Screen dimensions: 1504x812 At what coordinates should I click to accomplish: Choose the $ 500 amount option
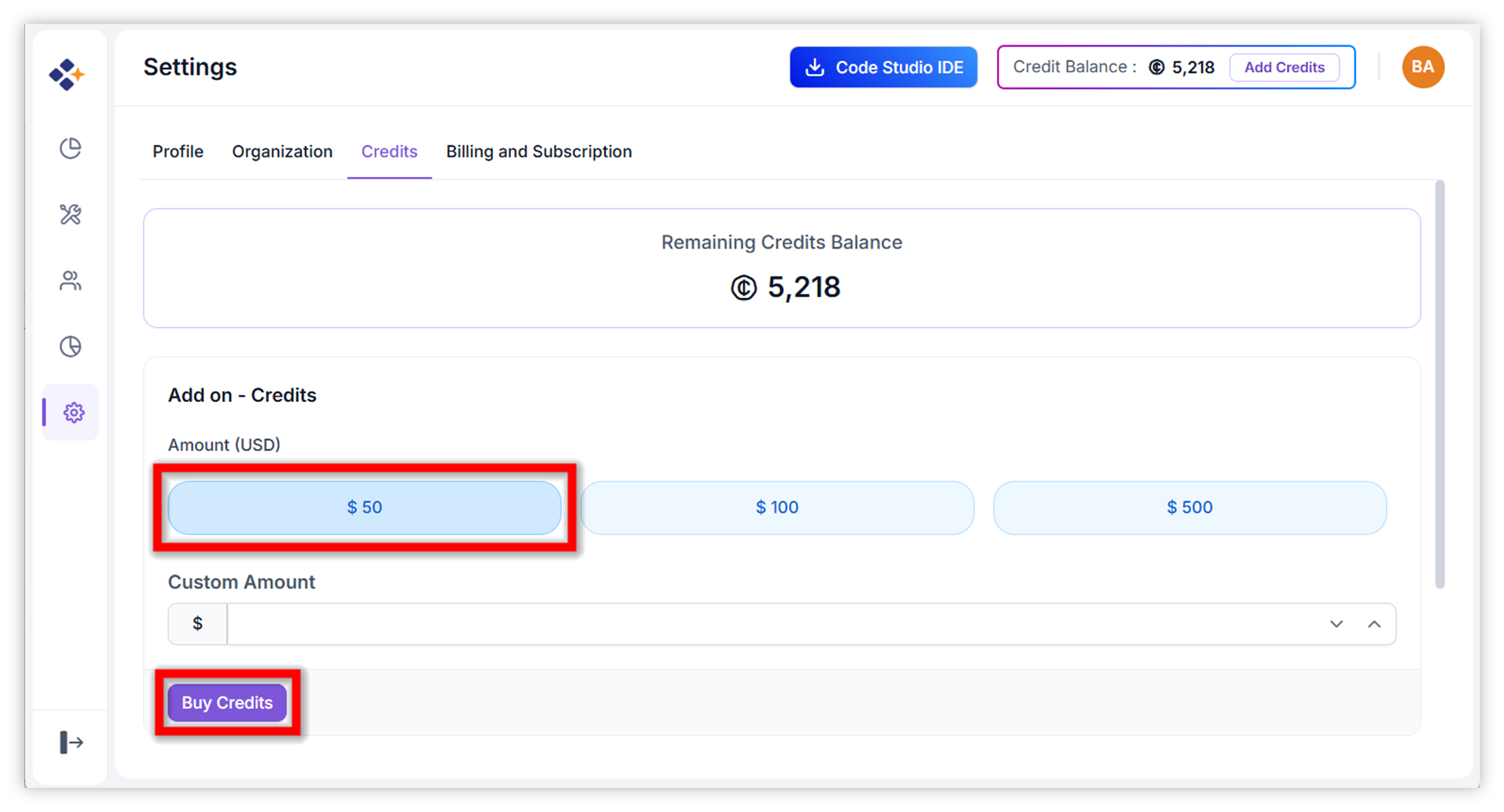[1190, 508]
